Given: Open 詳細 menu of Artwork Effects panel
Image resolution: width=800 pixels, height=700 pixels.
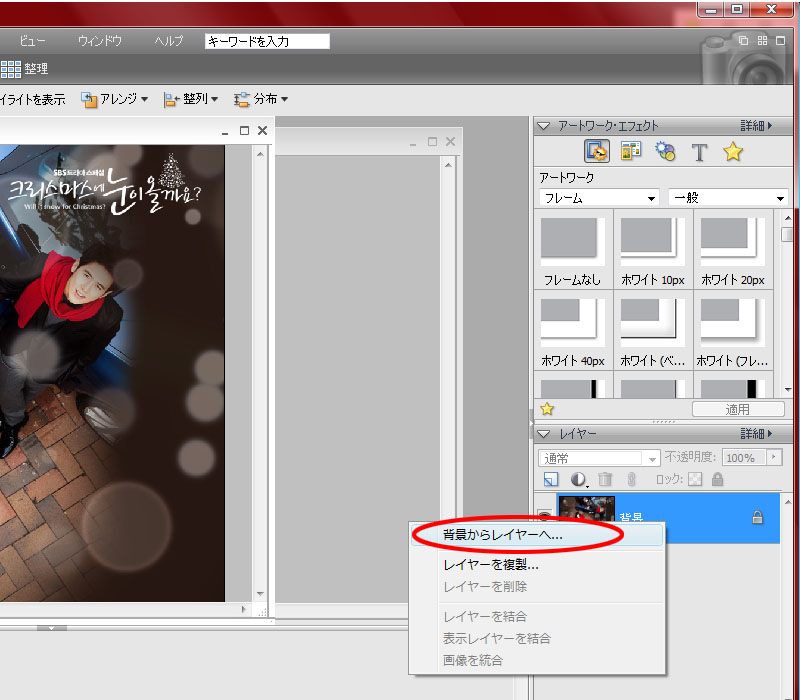Looking at the screenshot, I should pos(756,126).
